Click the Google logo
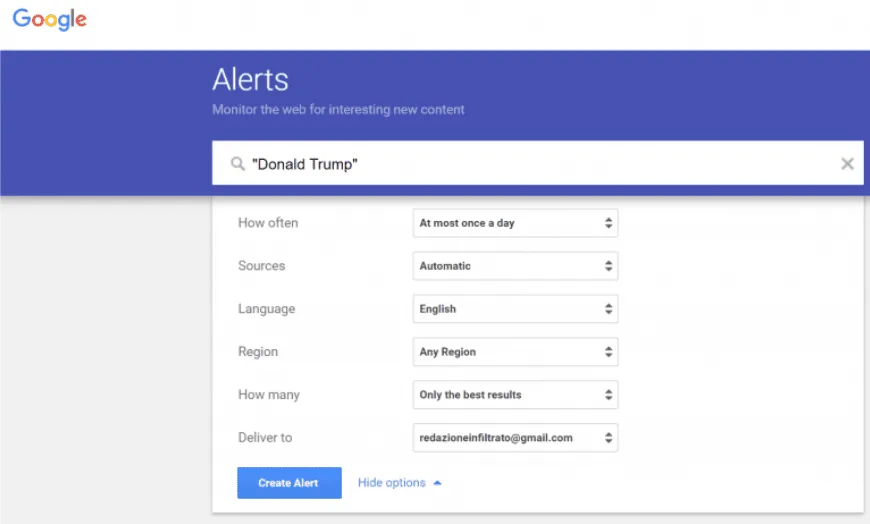The image size is (870, 524). pyautogui.click(x=49, y=20)
